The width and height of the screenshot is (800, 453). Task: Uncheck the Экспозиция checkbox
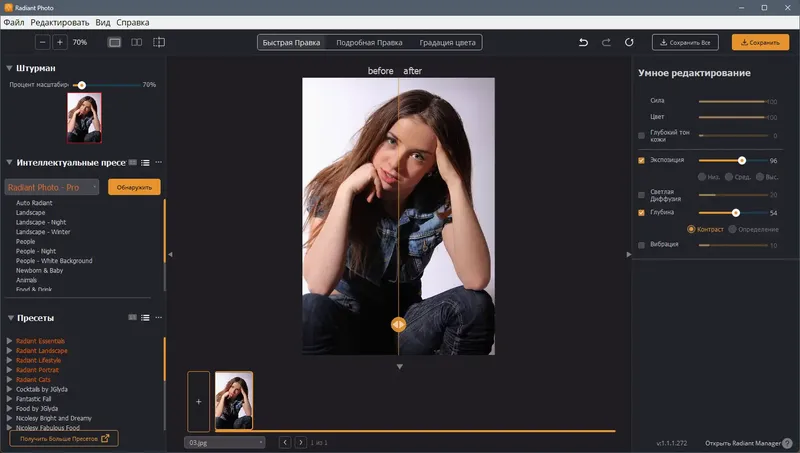pos(641,160)
